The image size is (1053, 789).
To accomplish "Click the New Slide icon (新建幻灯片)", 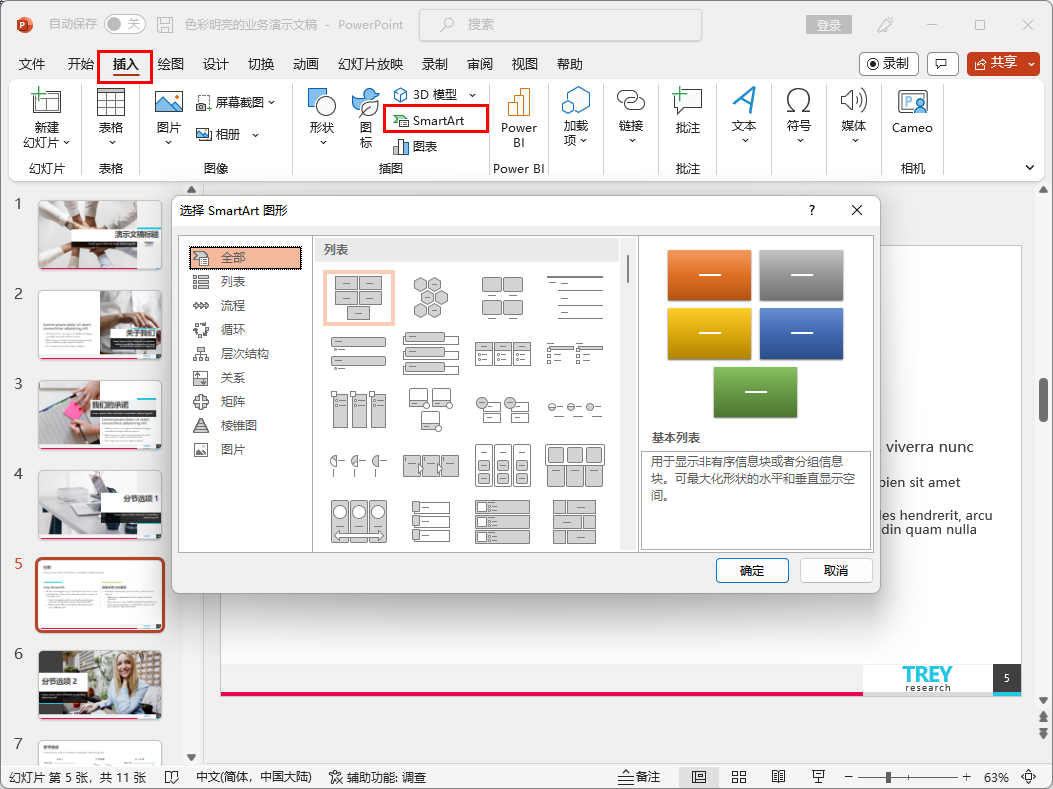I will [46, 103].
